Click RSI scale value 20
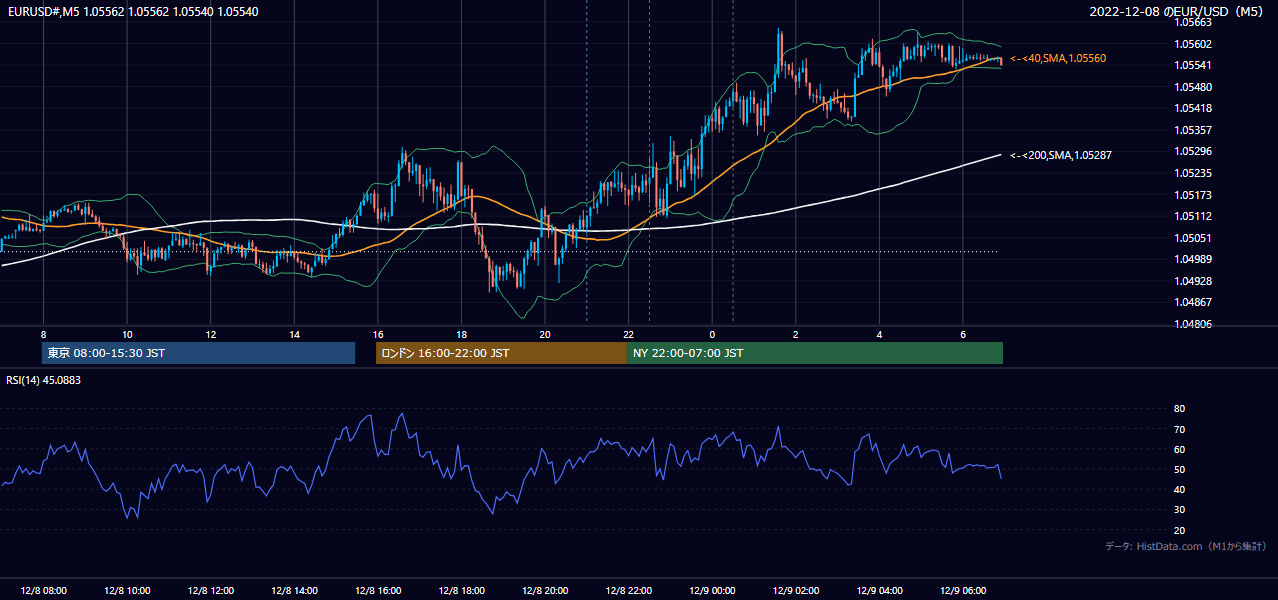The image size is (1278, 600). tap(1179, 530)
